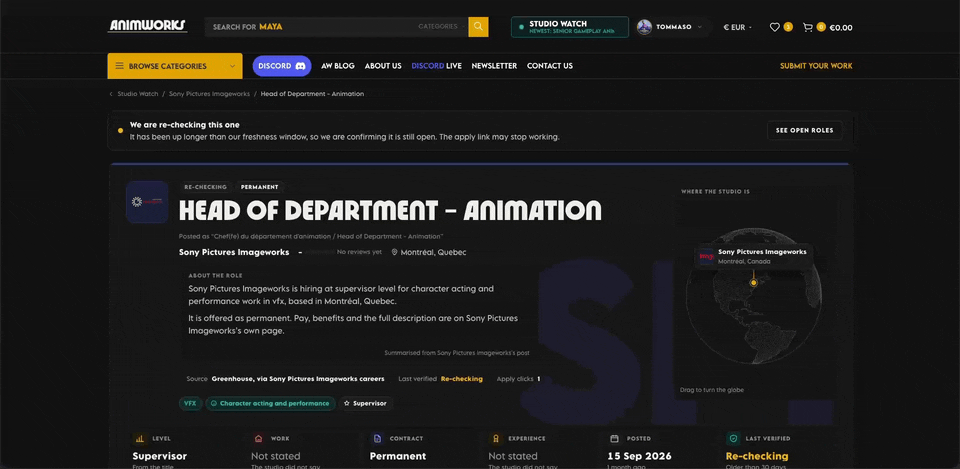Click the purple Discord button
960x469 pixels.
point(282,66)
